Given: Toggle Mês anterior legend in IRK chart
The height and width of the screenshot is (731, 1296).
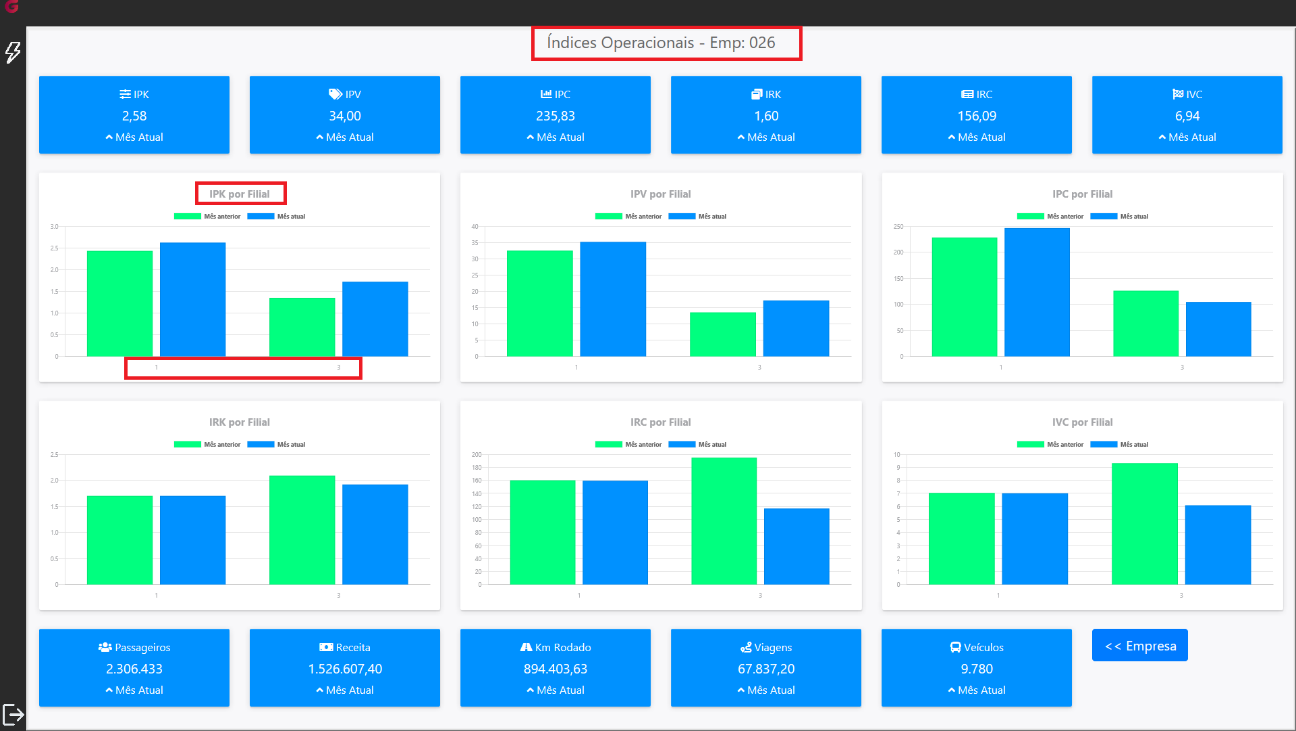Looking at the screenshot, I should 207,444.
